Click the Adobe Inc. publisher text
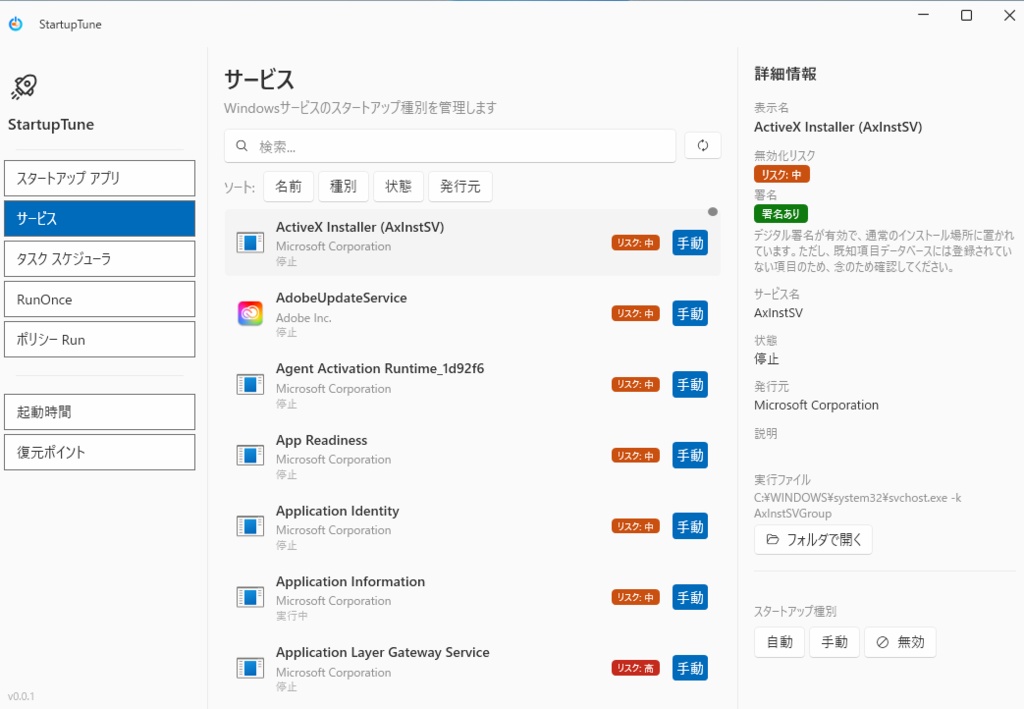The image size is (1024, 709). point(304,318)
